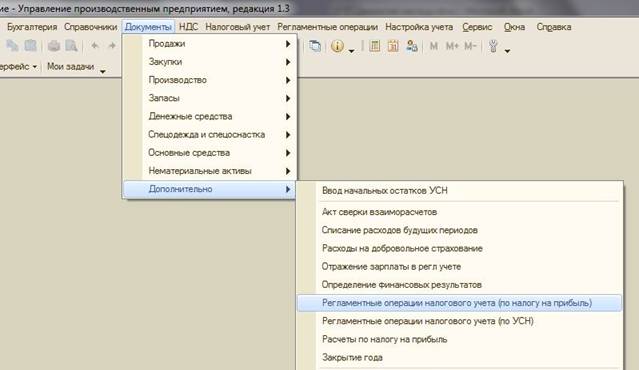This screenshot has height=370, width=639.
Task: Select the Дополнительно menu item
Action: pyautogui.click(x=210, y=189)
